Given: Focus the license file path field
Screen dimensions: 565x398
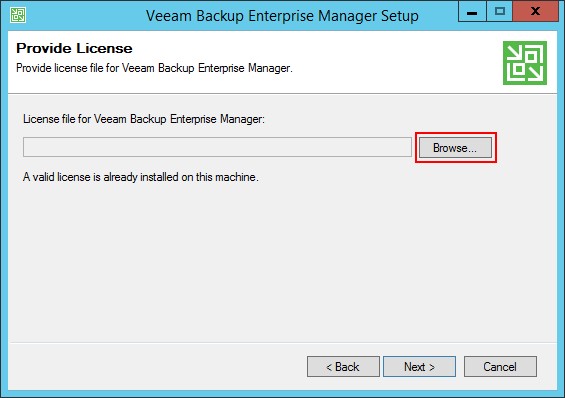Looking at the screenshot, I should point(217,147).
